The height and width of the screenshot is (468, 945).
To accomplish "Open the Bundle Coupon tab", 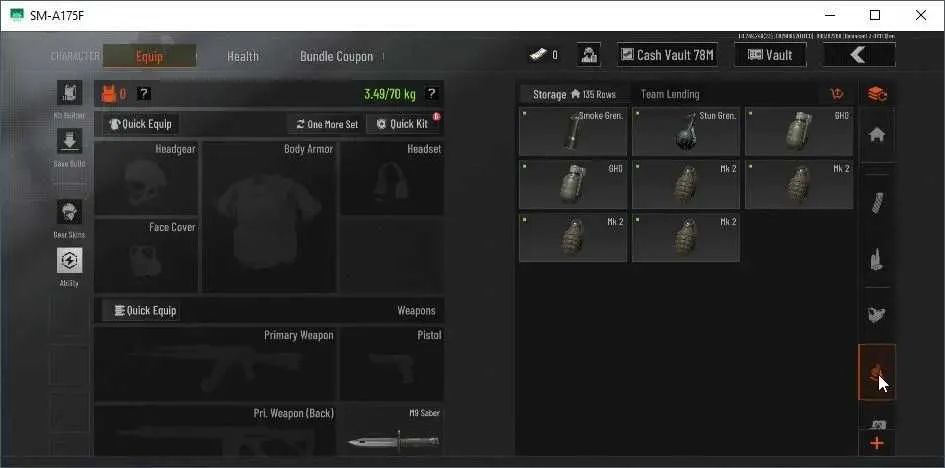I will click(336, 56).
